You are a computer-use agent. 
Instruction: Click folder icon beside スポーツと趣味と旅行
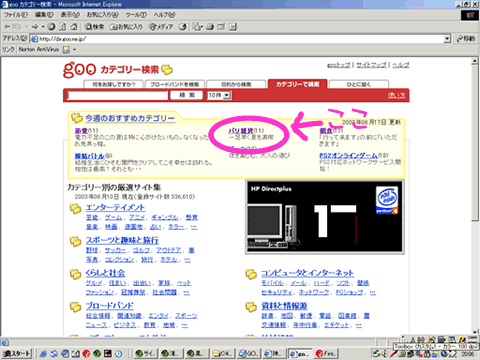tap(75, 241)
